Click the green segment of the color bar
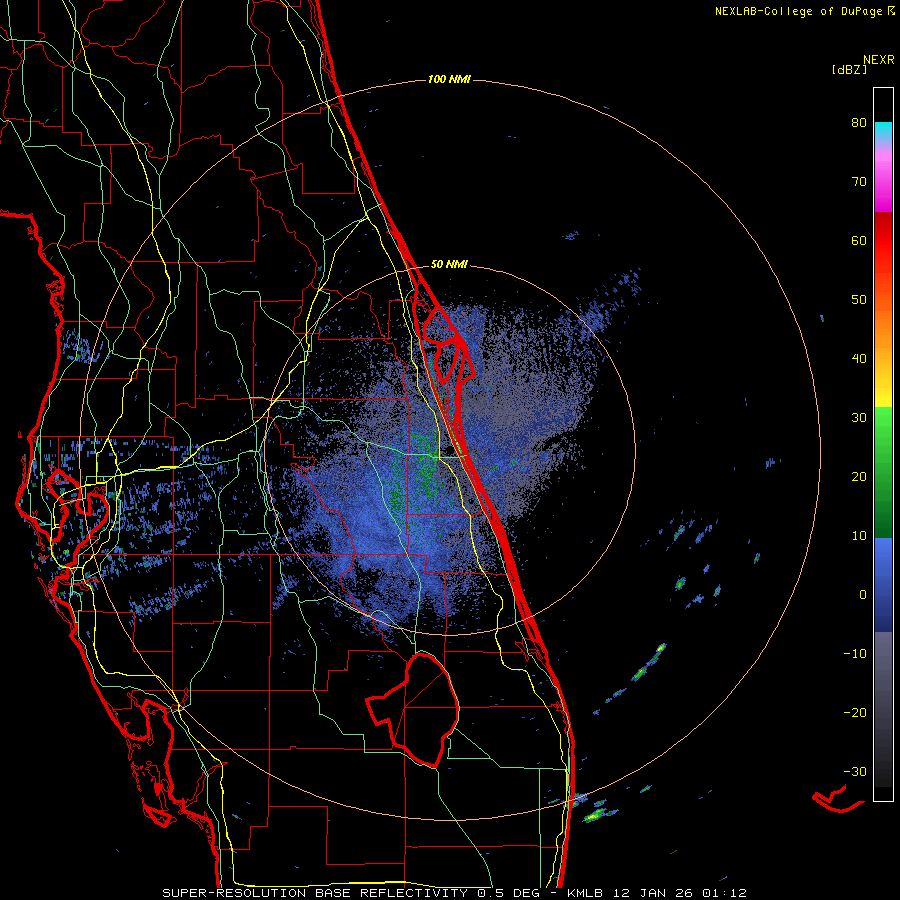900x900 pixels. coord(883,472)
